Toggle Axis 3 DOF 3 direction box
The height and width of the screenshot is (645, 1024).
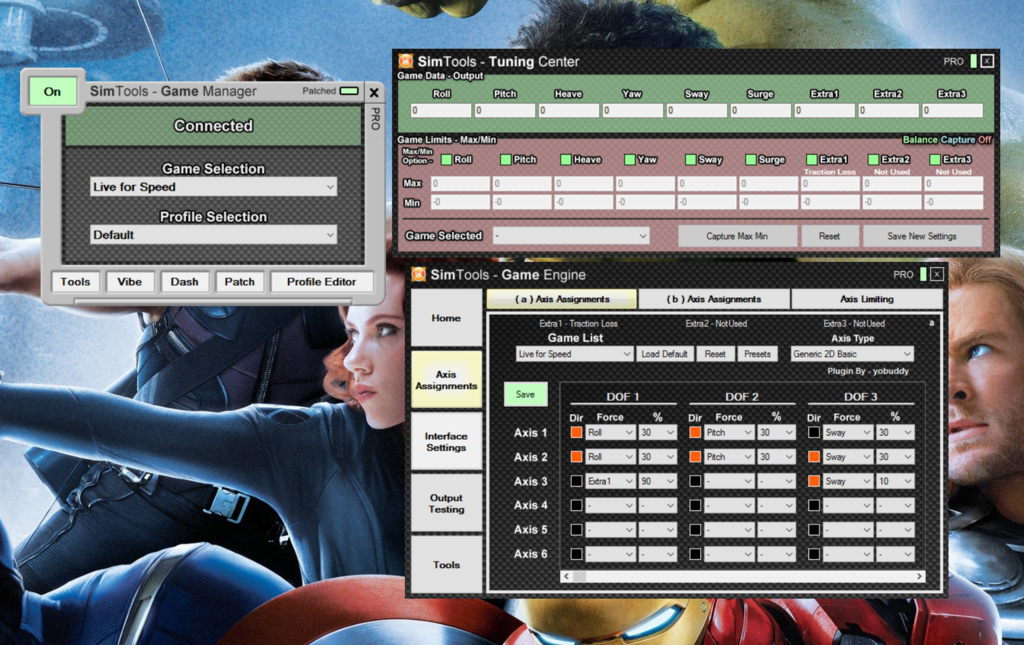click(x=814, y=481)
